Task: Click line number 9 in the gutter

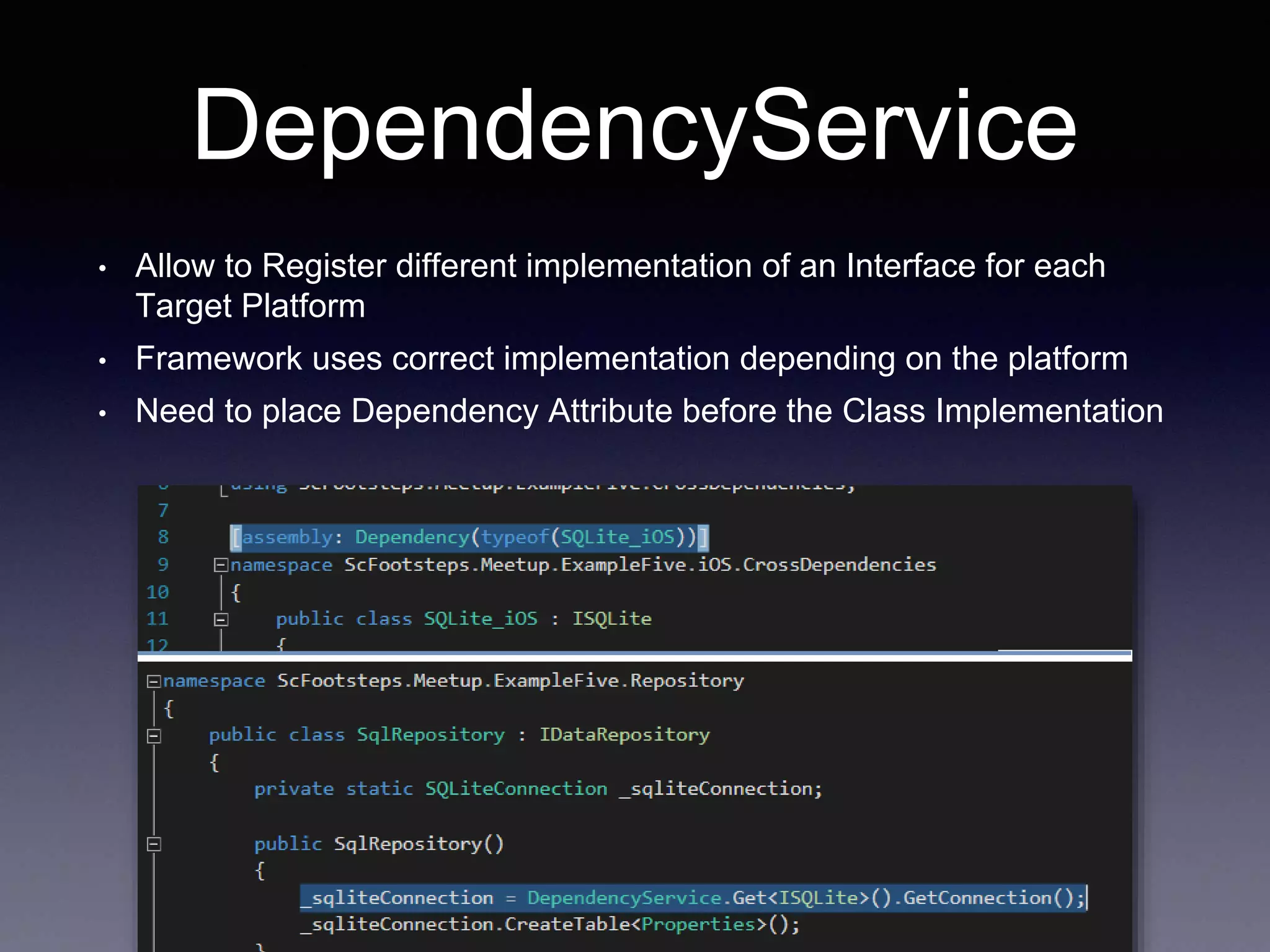Action: point(163,565)
